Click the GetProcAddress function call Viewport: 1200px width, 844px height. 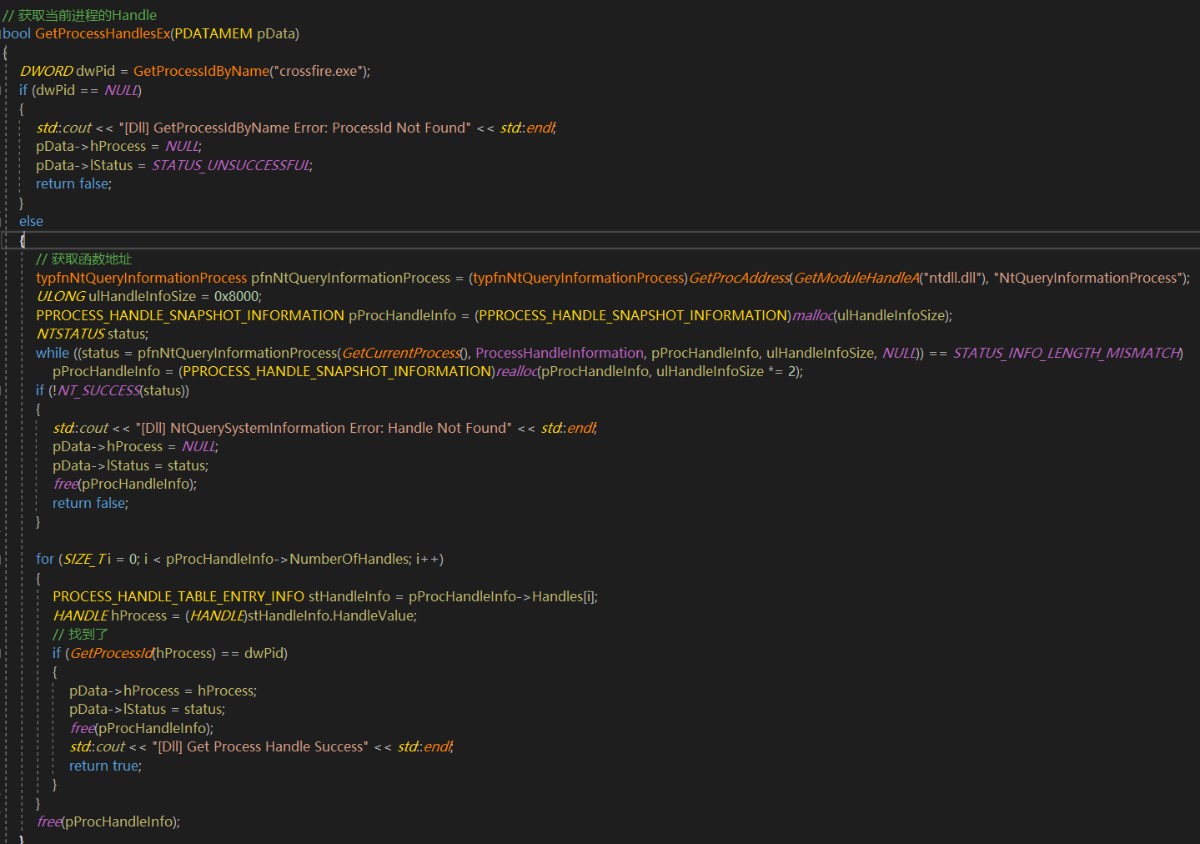(738, 278)
